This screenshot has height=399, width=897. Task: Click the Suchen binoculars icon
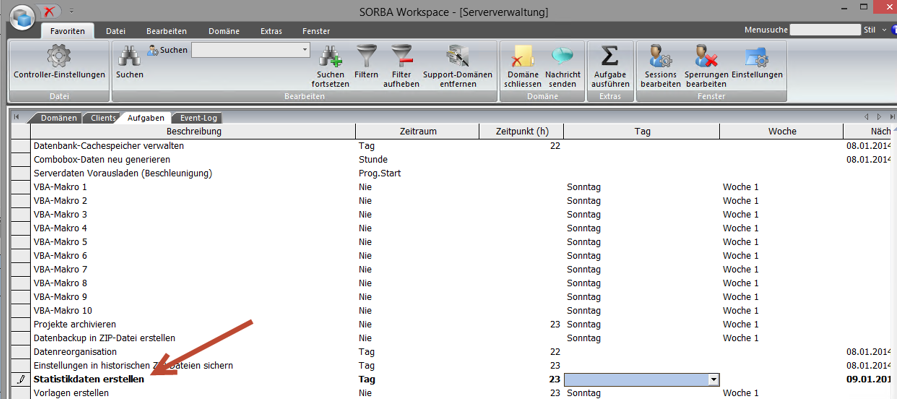click(x=129, y=56)
